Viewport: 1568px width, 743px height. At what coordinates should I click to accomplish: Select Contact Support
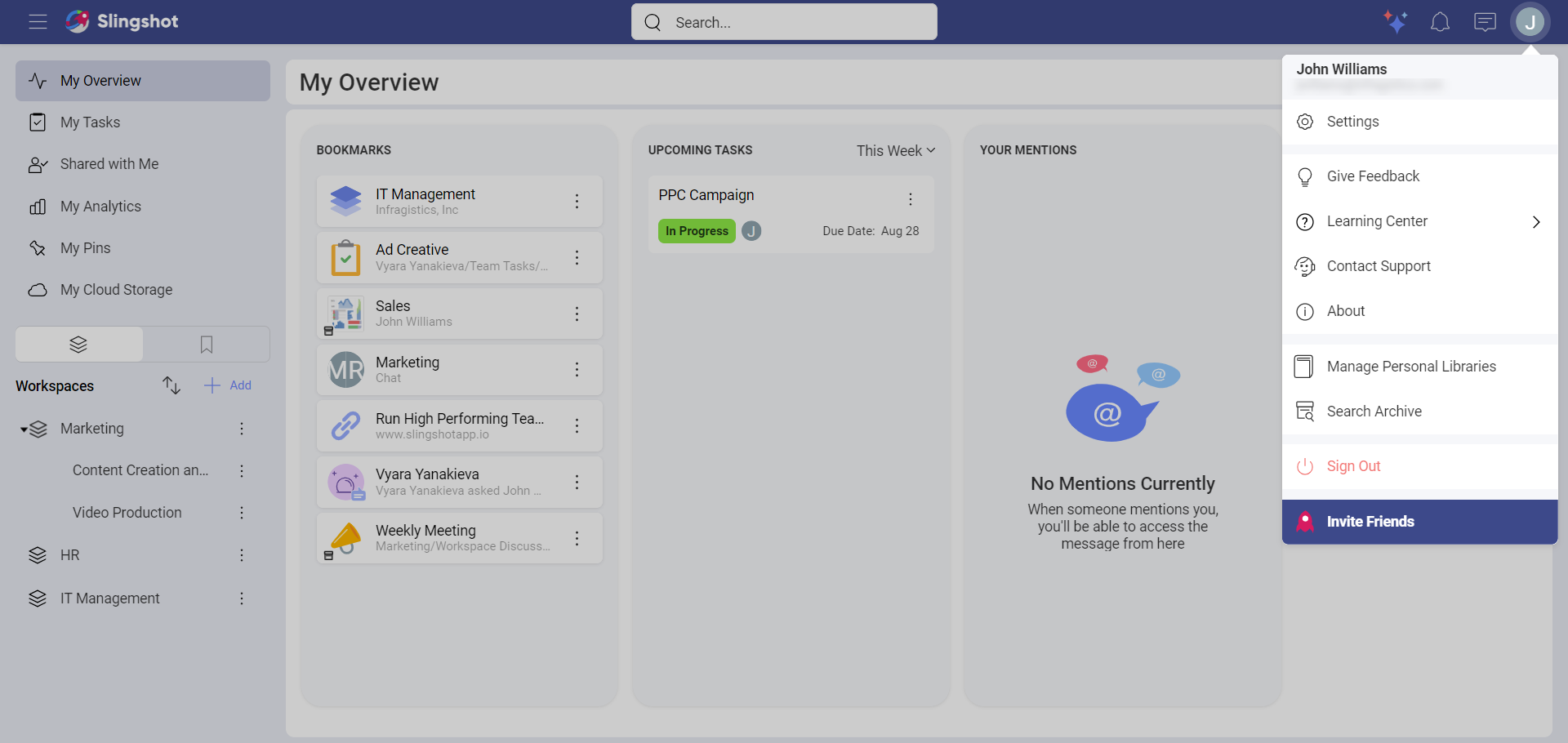coord(1419,266)
